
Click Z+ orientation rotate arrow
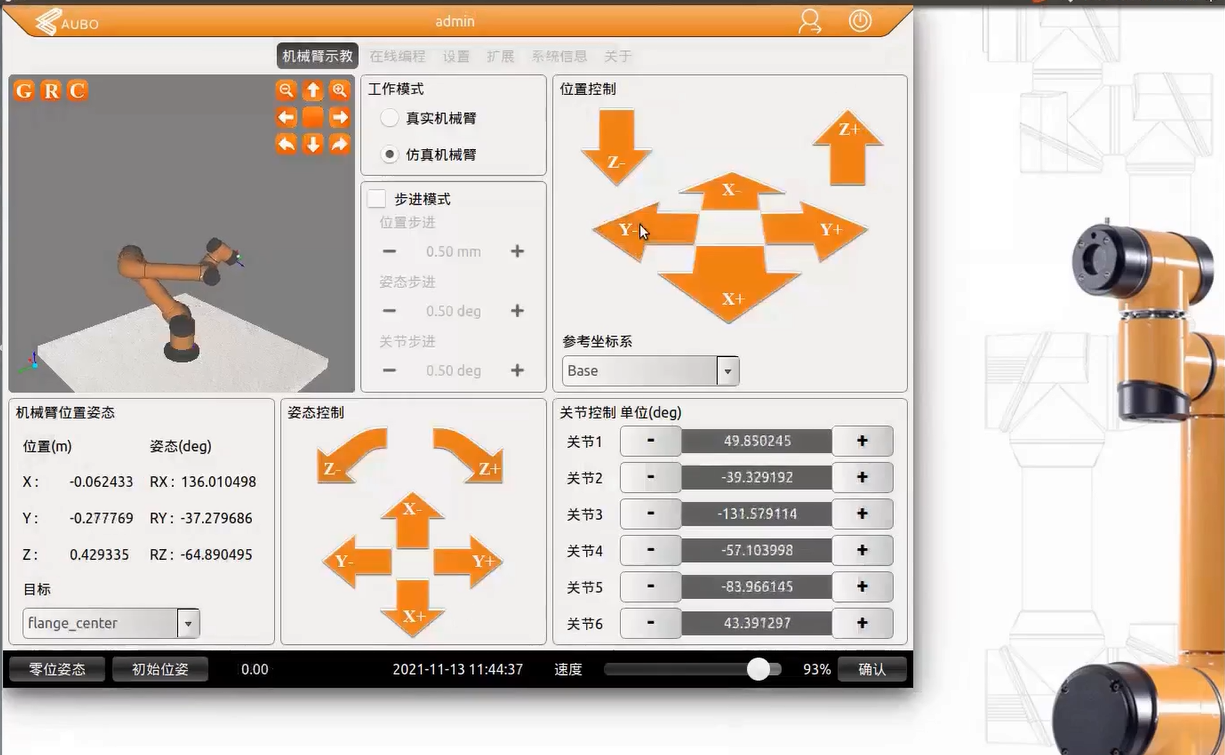(469, 455)
